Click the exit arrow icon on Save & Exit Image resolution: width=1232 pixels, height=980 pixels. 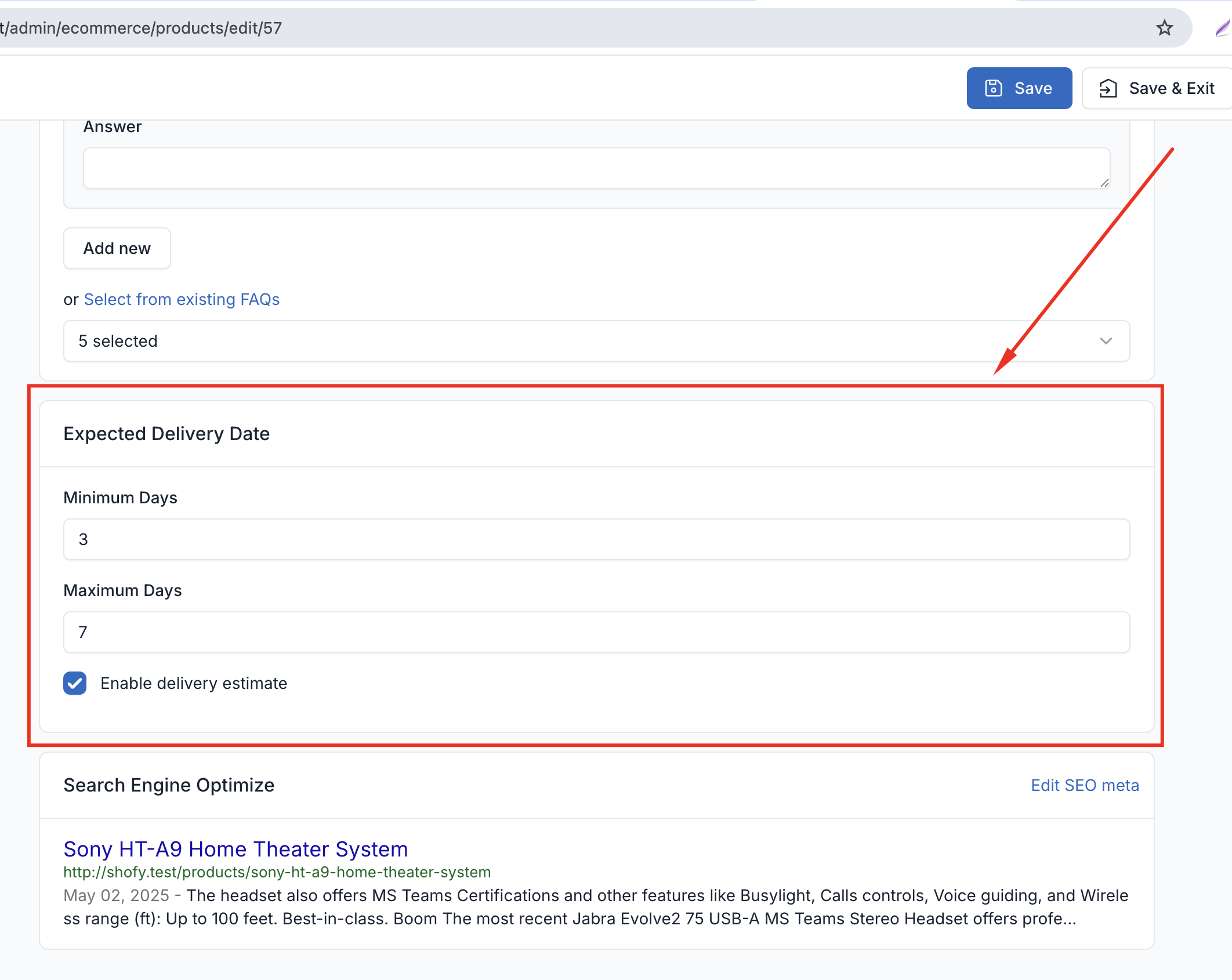coord(1108,88)
